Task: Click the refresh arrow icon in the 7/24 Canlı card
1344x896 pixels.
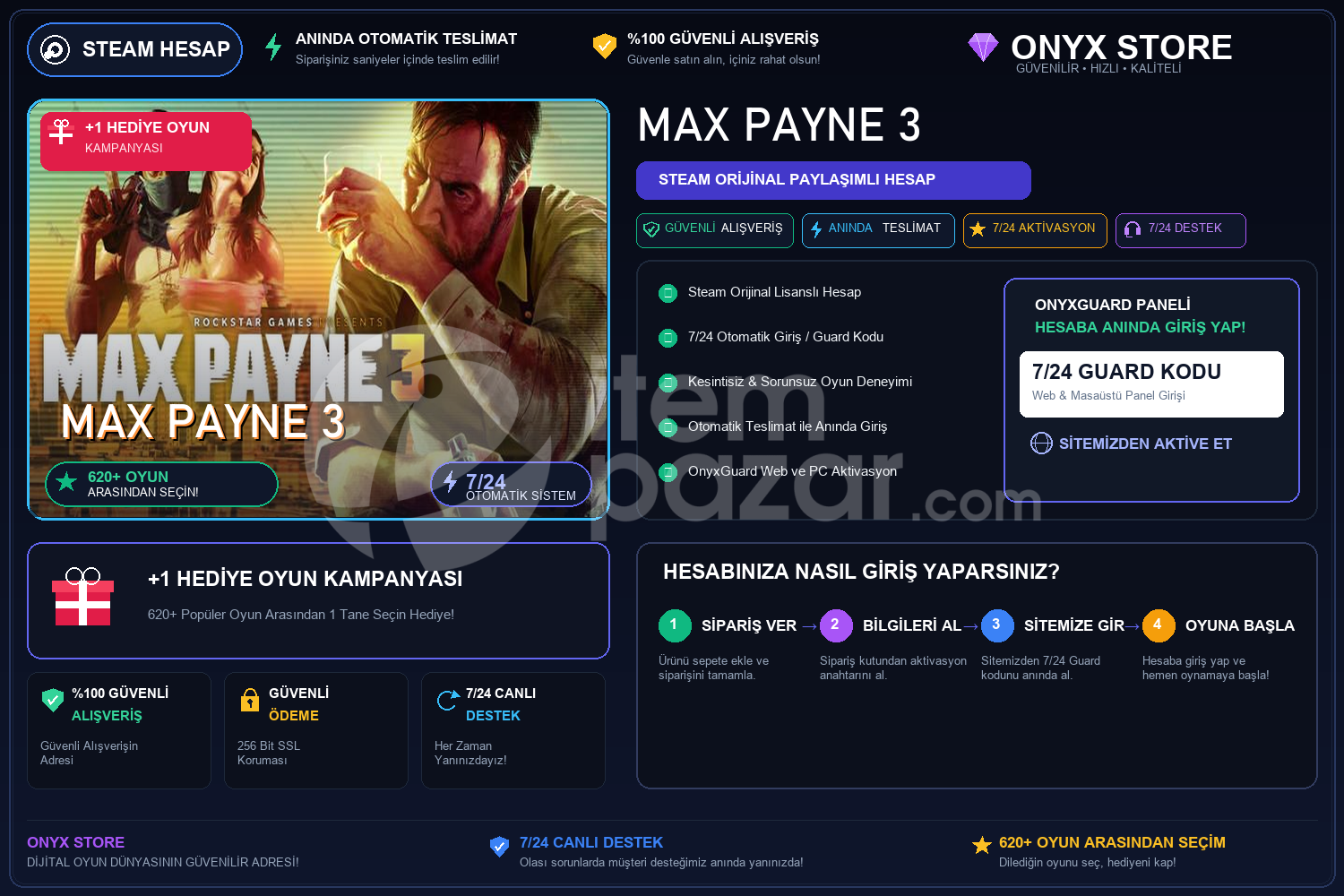Action: (447, 701)
